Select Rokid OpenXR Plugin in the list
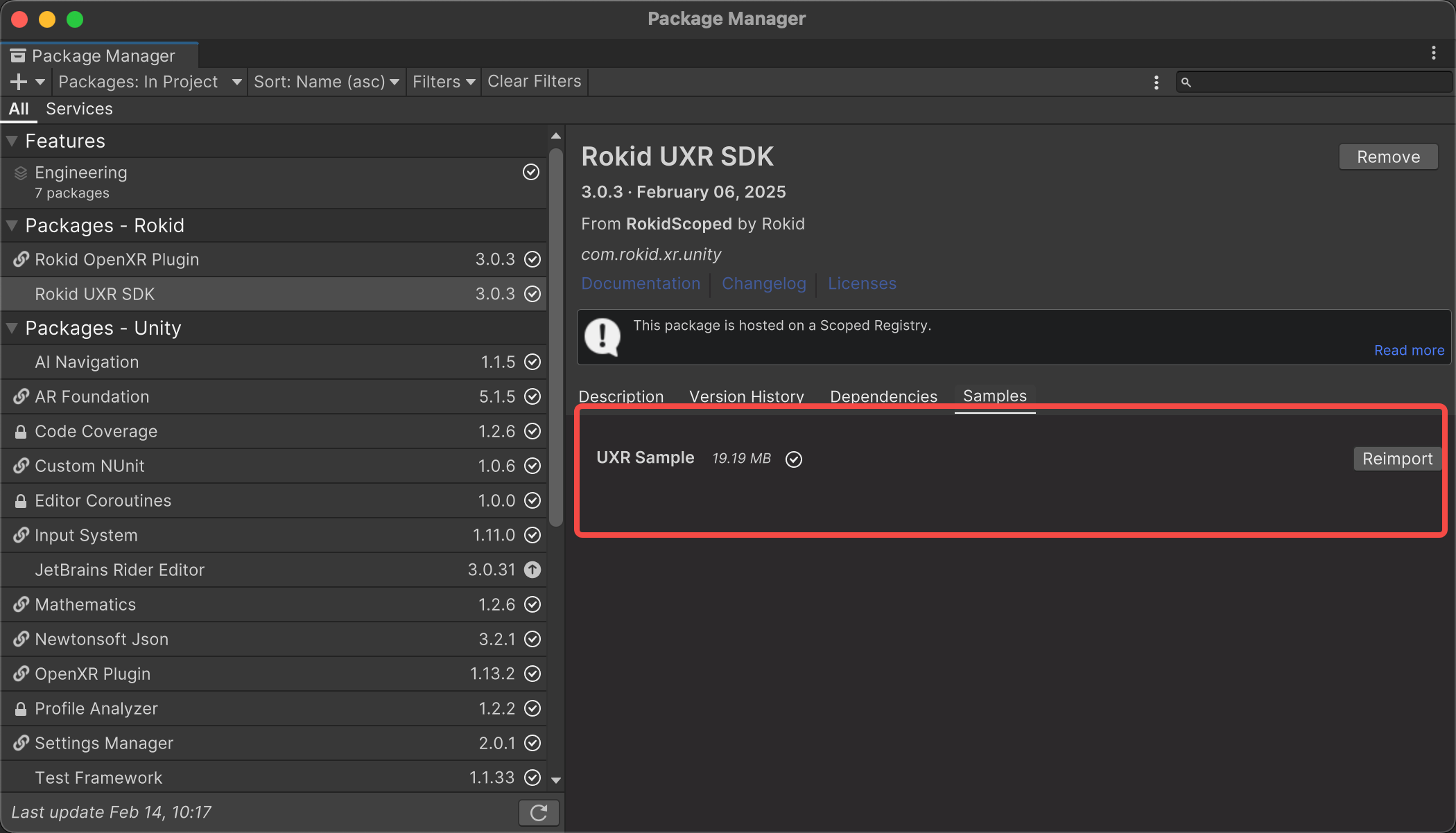1456x833 pixels. tap(274, 259)
